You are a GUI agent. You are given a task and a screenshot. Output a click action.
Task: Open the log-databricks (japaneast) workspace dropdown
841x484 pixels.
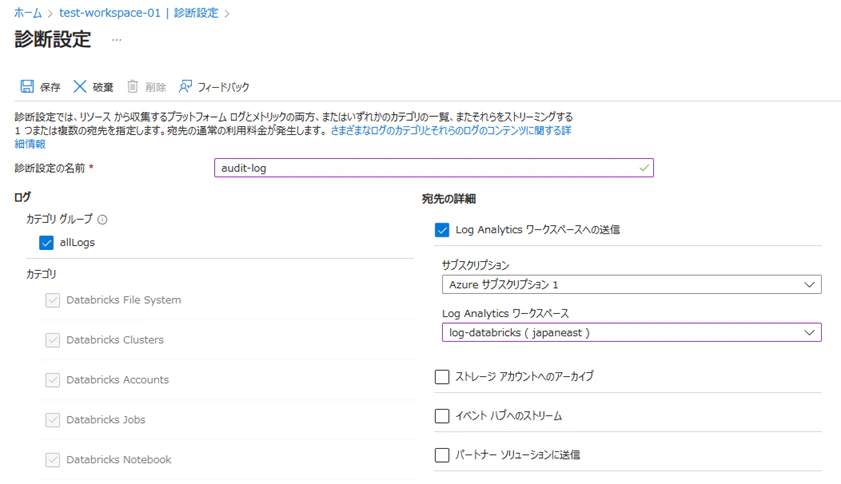point(631,333)
